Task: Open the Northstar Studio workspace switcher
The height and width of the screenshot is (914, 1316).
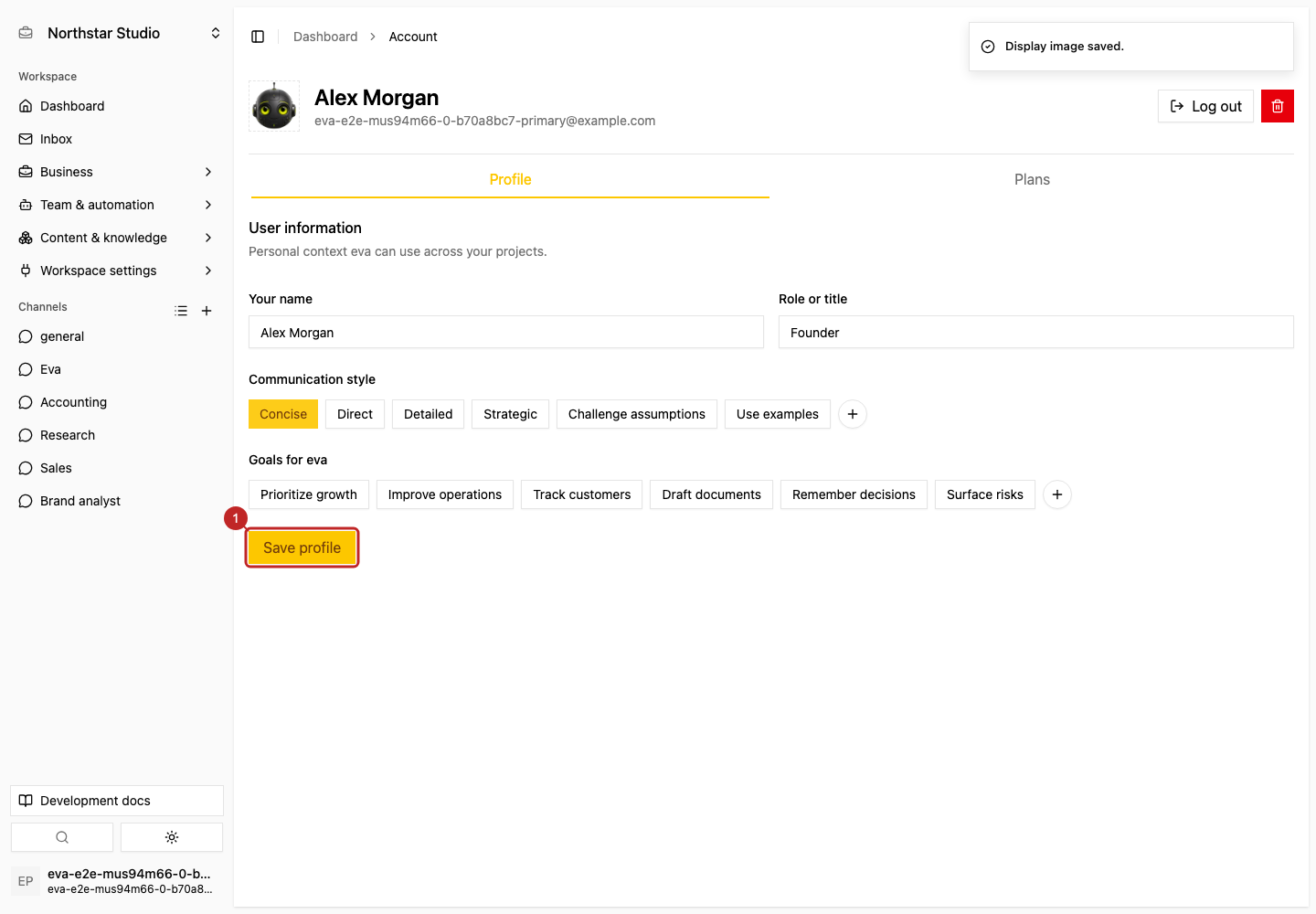Action: pyautogui.click(x=119, y=33)
